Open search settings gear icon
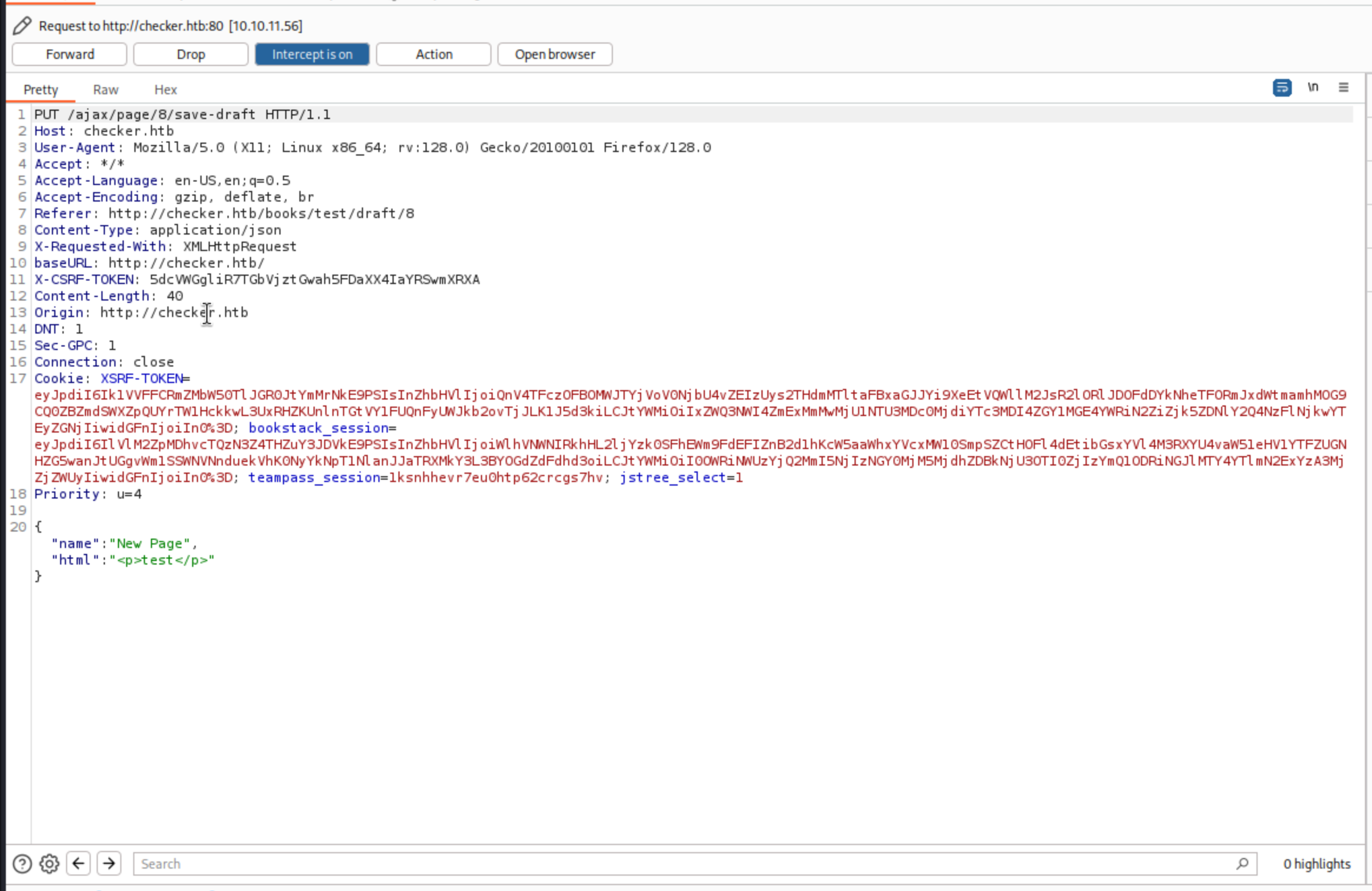The image size is (1372, 891). (x=50, y=863)
